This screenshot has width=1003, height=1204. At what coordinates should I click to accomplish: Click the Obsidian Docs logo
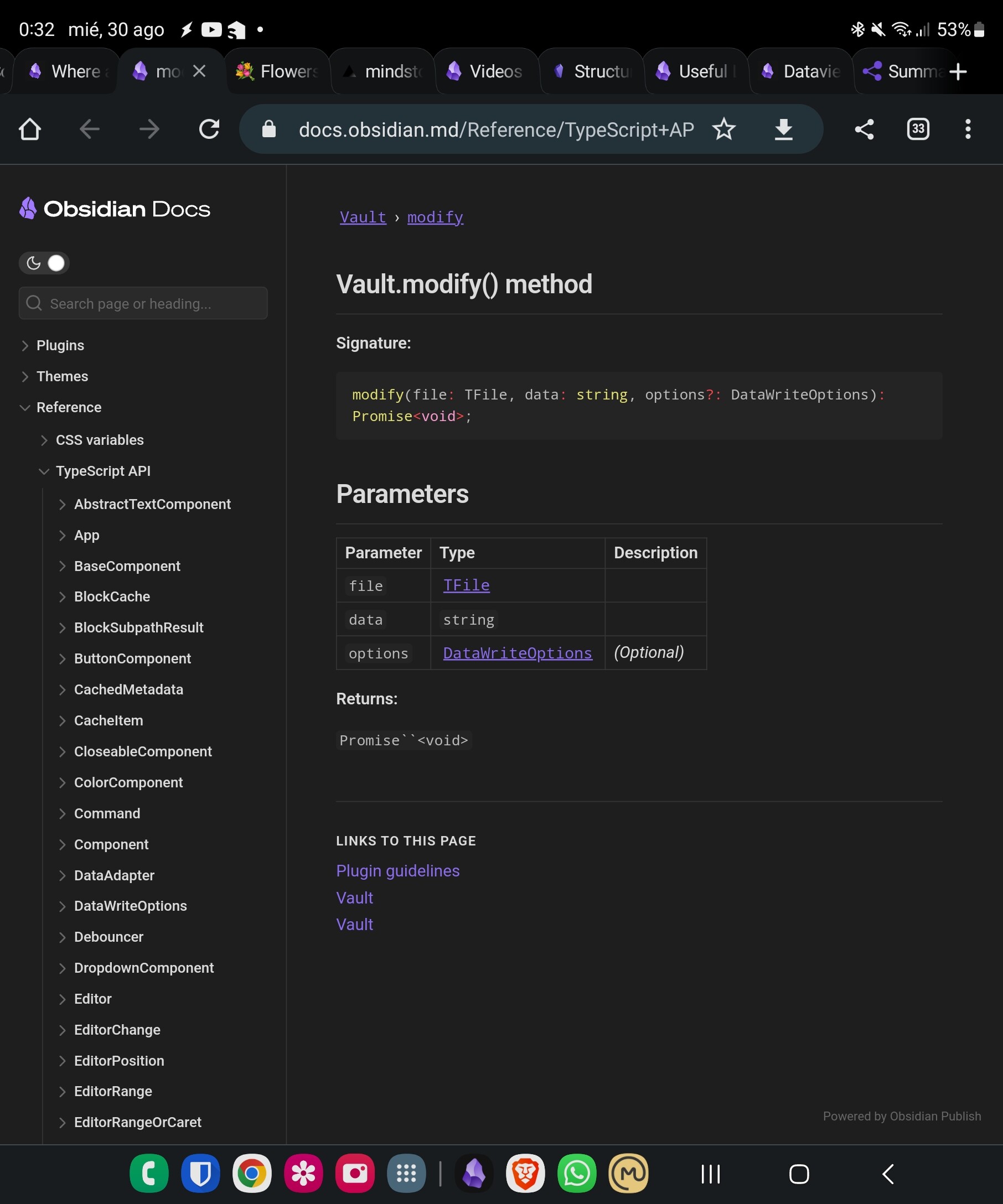(x=115, y=209)
